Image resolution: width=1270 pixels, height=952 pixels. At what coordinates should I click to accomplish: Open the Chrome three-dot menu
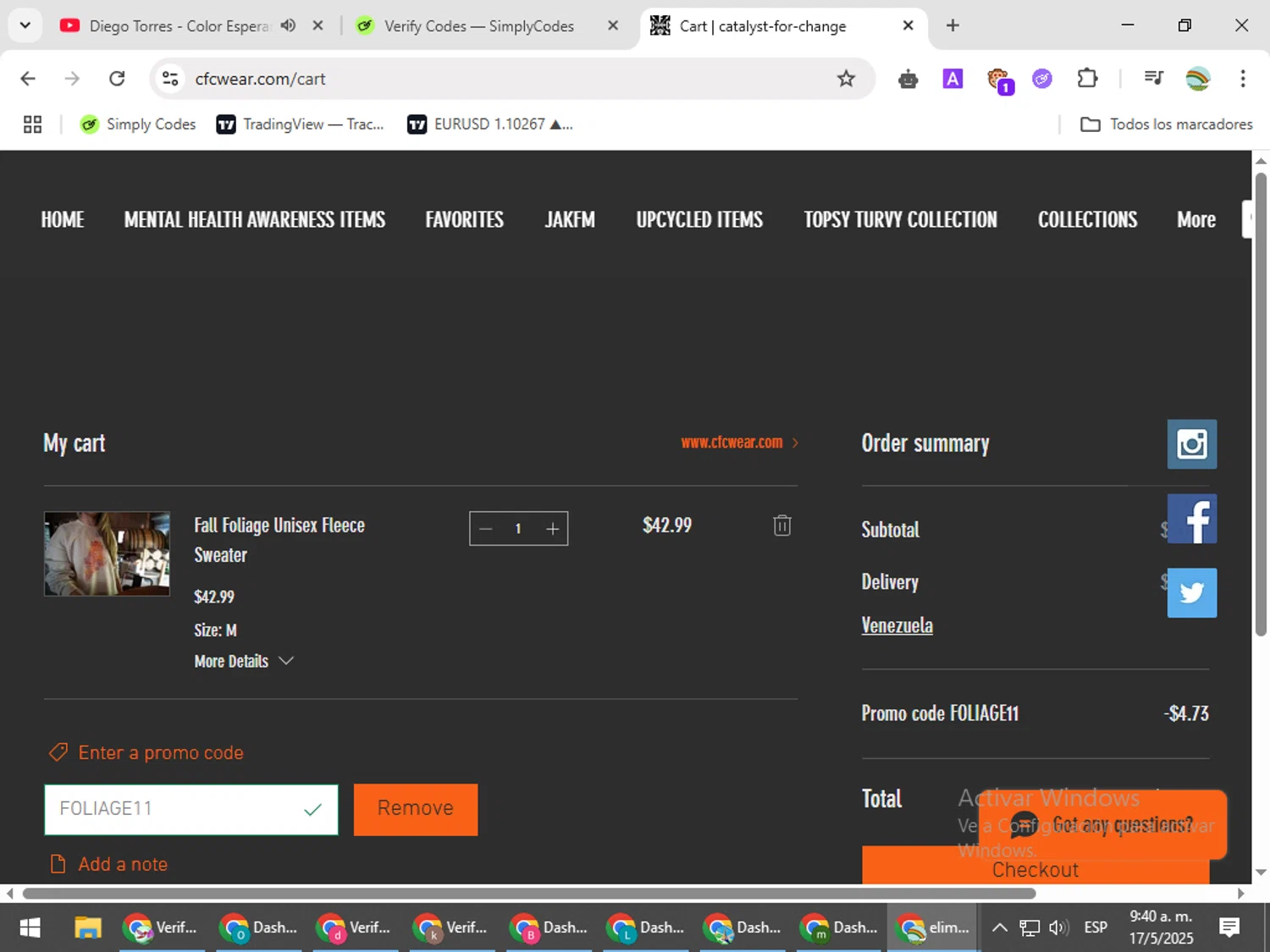click(1242, 79)
